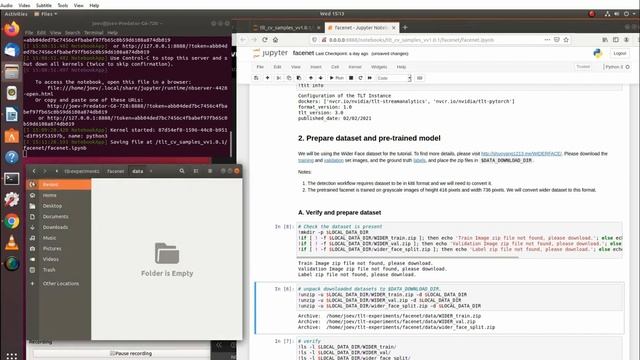Cut selected cells with scissors icon

click(279, 78)
